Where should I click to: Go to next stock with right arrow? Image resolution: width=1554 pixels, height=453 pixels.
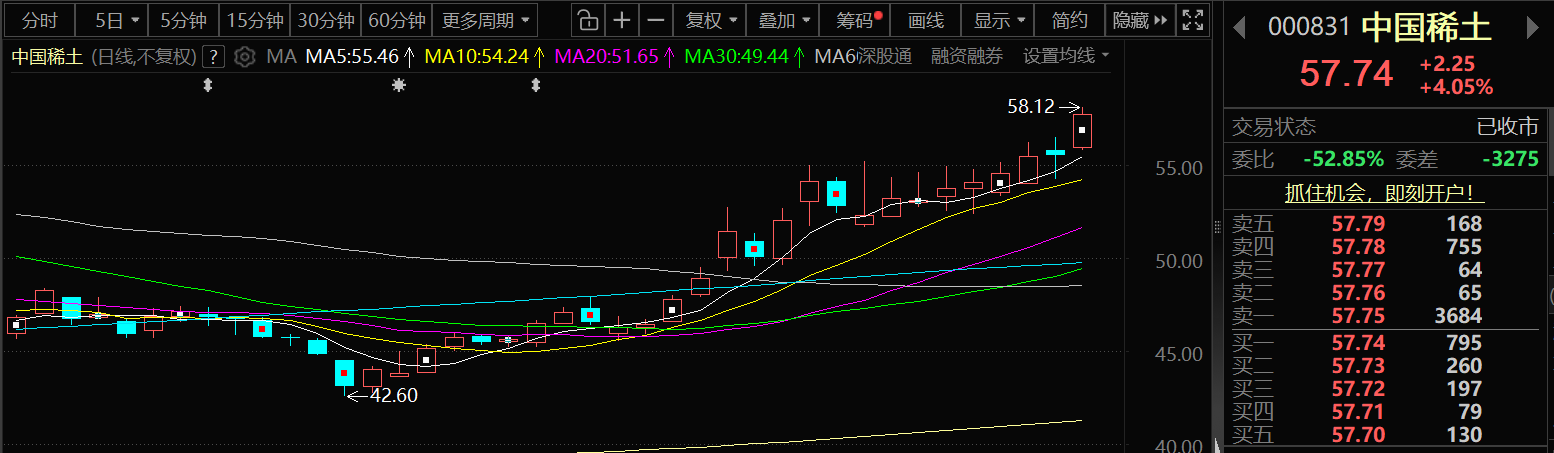click(x=1531, y=28)
